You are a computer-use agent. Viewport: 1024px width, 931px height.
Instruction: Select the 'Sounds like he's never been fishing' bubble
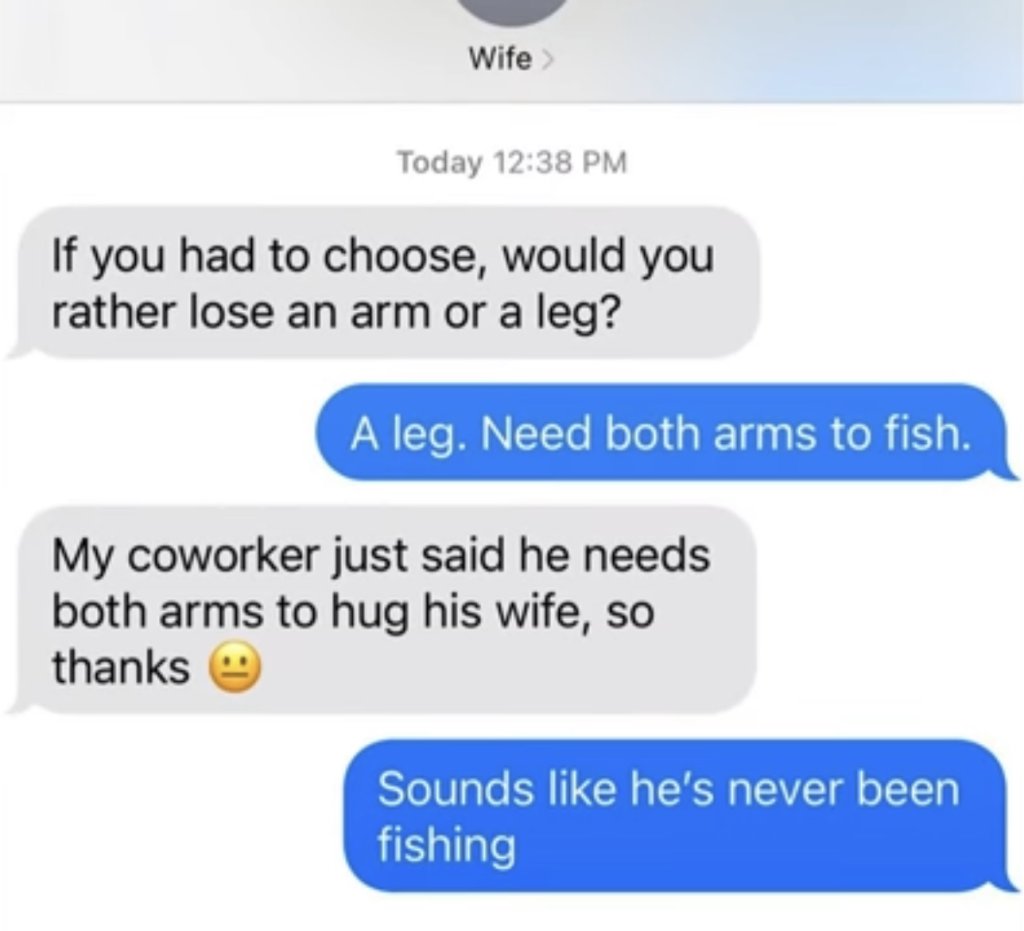(679, 815)
